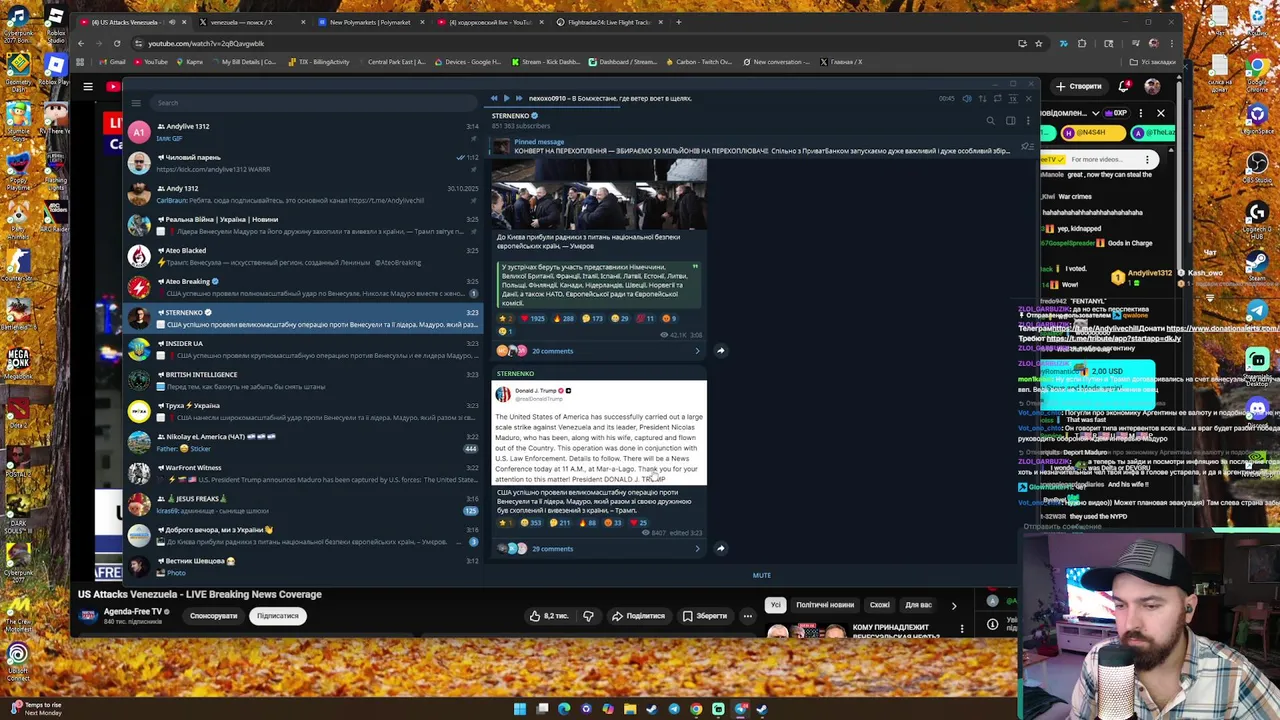Viewport: 1280px width, 720px height.
Task: Open Труха Україна channel
Action: [303, 411]
